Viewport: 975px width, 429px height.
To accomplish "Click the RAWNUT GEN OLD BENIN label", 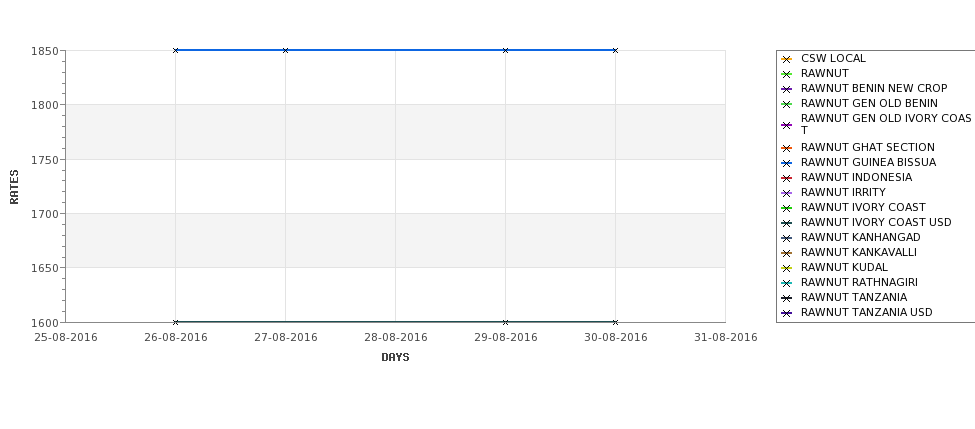I will [x=869, y=103].
